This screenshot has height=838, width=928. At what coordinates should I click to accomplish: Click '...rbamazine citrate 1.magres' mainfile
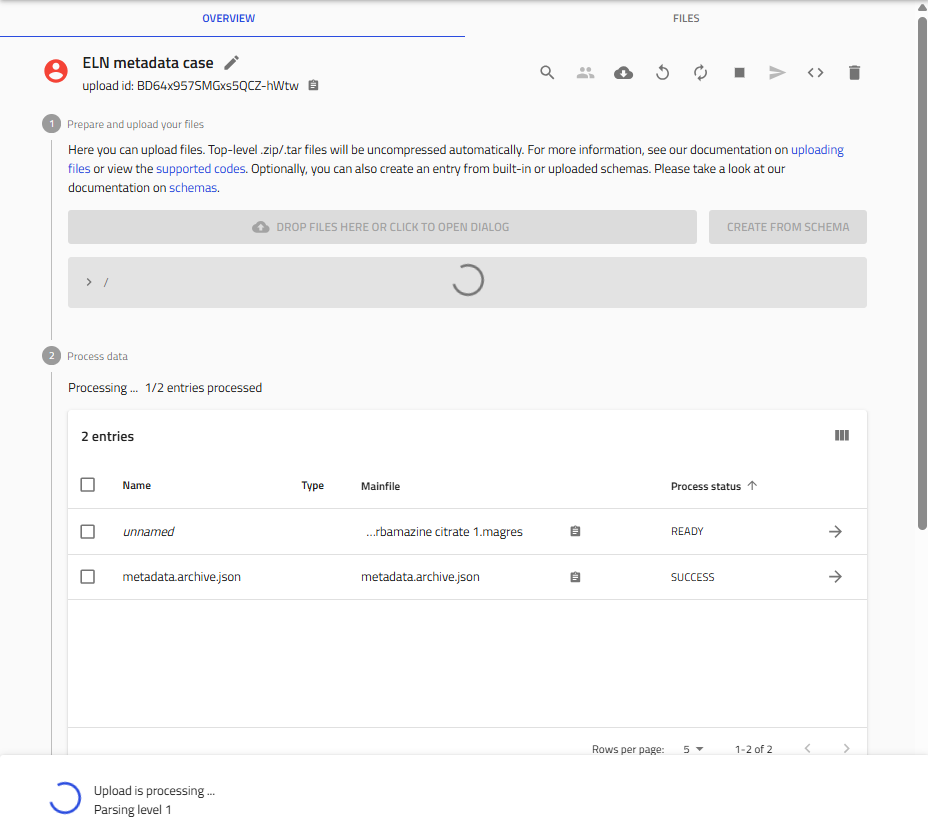click(444, 531)
